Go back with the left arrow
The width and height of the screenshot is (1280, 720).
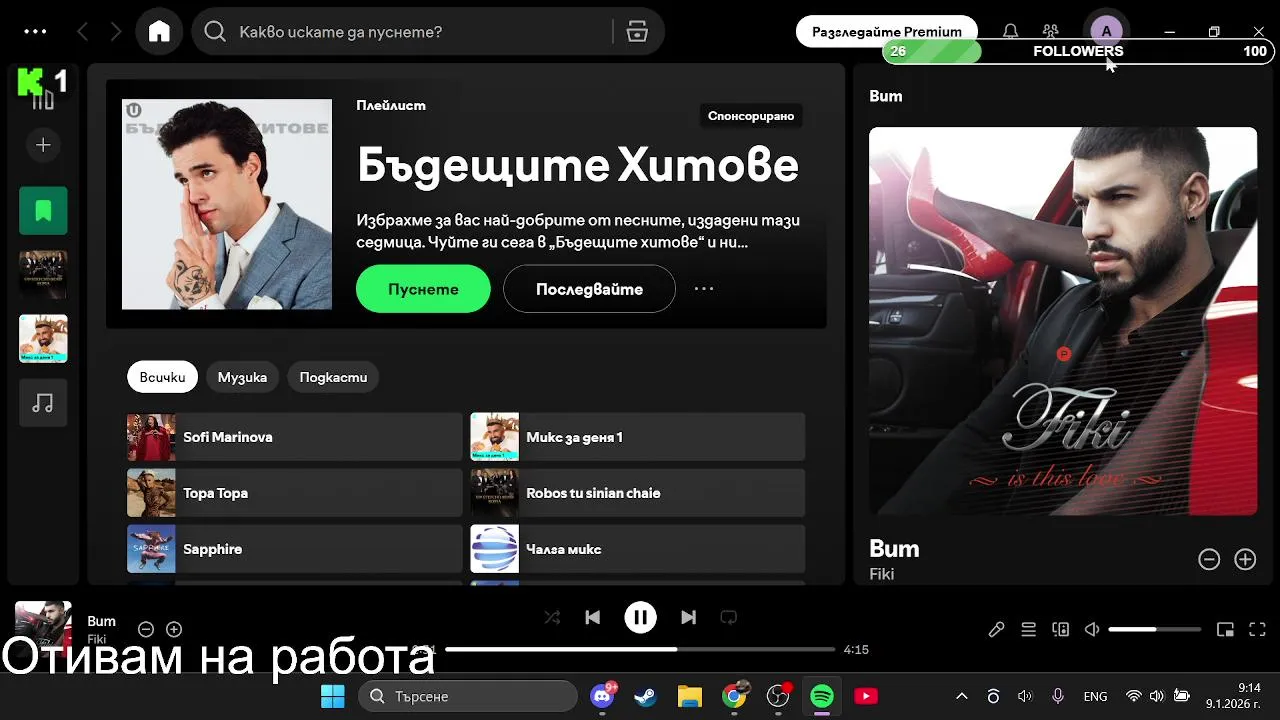[83, 32]
